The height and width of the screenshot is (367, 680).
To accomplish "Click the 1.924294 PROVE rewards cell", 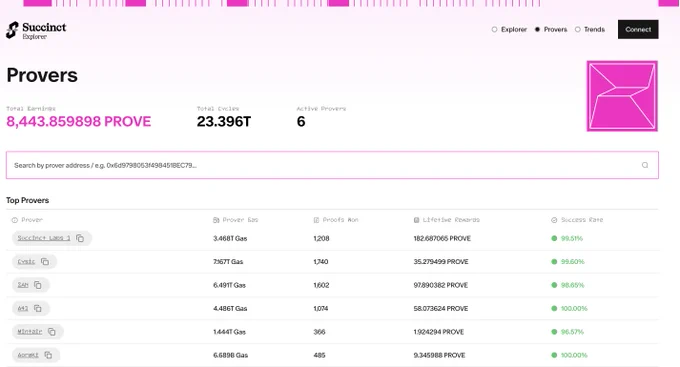I will coord(438,332).
